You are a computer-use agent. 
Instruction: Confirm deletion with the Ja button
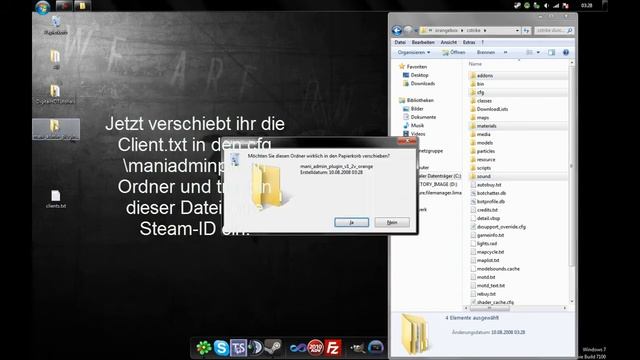pyautogui.click(x=351, y=222)
